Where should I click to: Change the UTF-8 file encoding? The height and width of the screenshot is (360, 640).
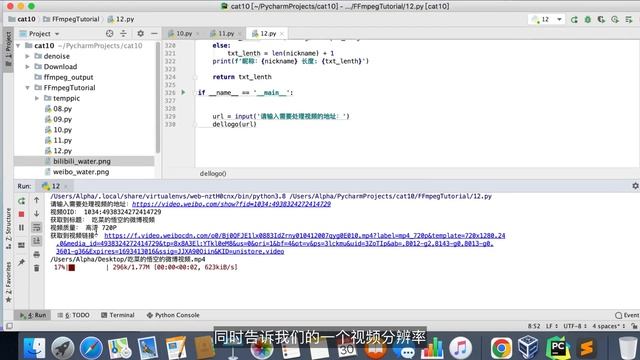(575, 326)
